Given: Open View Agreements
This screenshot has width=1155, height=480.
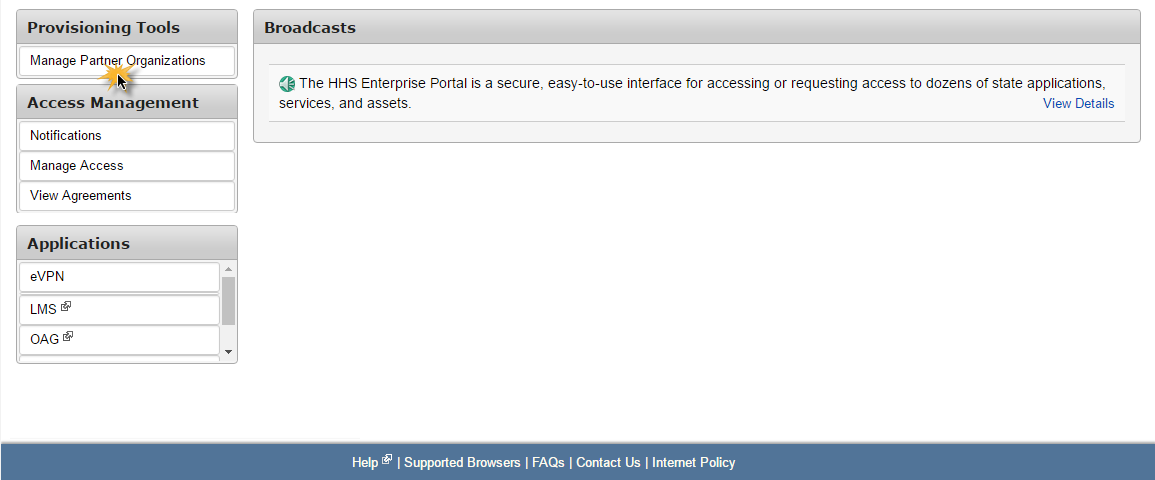Looking at the screenshot, I should [127, 196].
